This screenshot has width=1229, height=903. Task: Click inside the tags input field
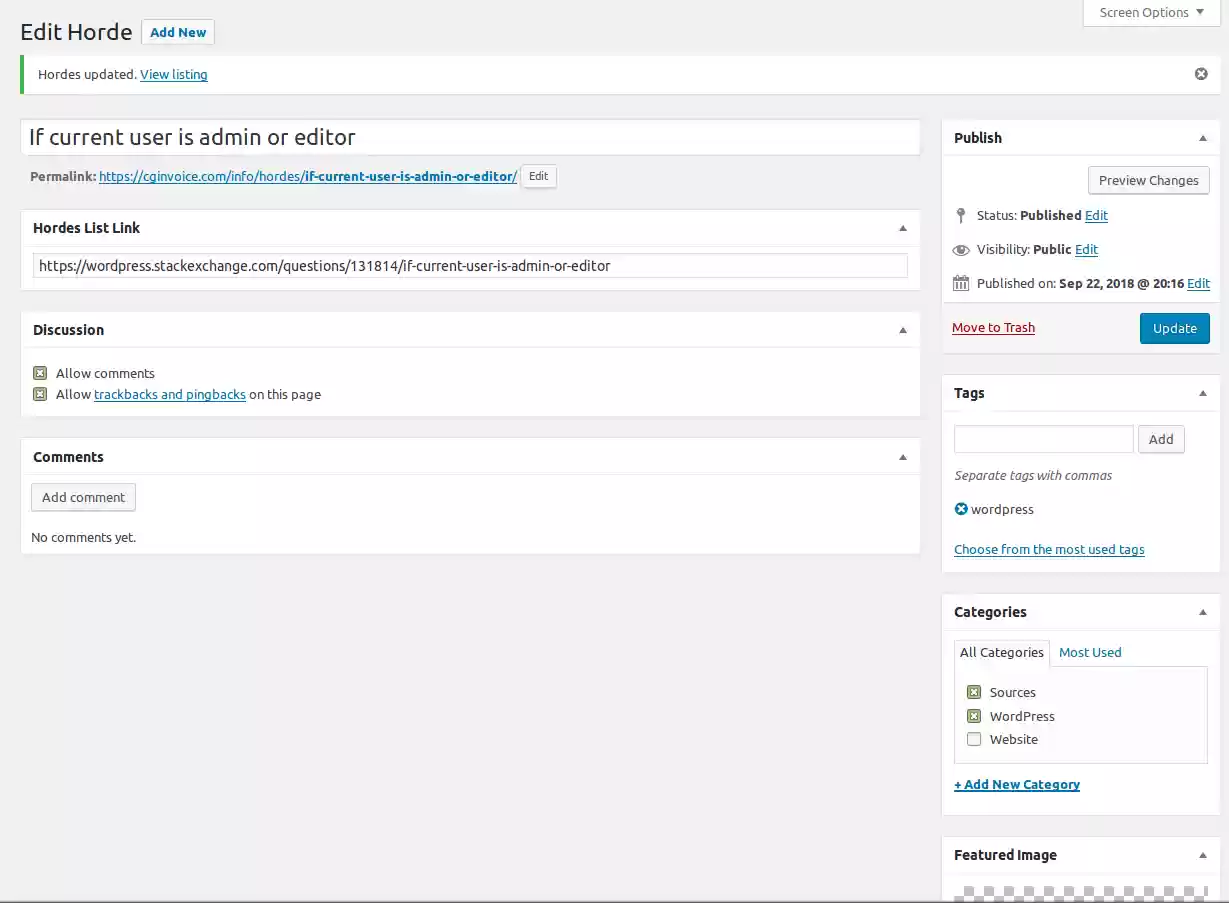click(x=1043, y=439)
